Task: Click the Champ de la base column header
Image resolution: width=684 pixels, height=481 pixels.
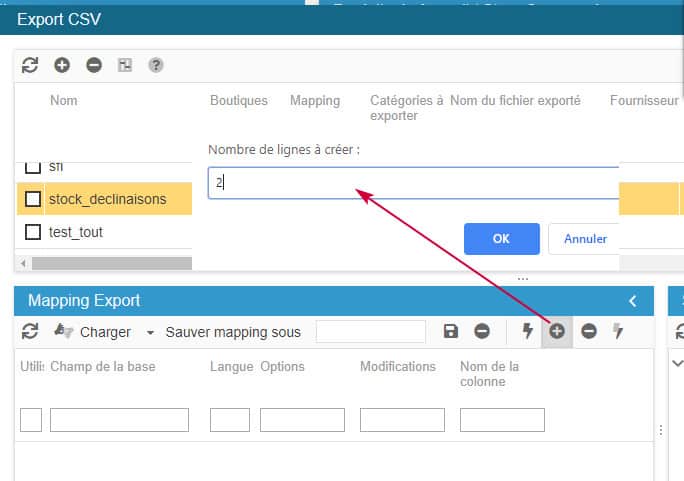Action: tap(103, 367)
